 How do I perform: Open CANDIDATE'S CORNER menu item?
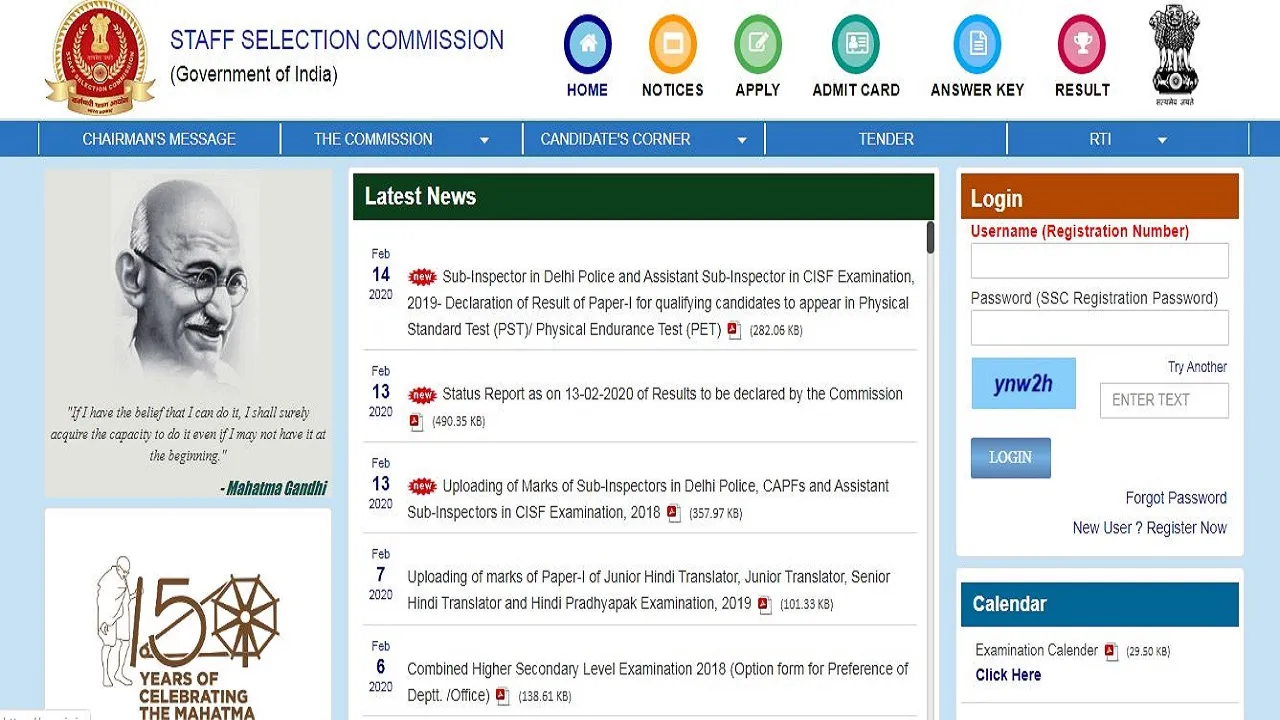coord(643,139)
